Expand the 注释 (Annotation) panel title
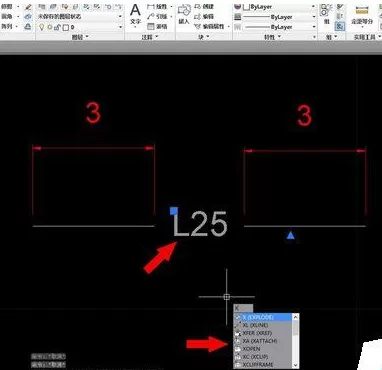This screenshot has width=382, height=370. pyautogui.click(x=150, y=37)
